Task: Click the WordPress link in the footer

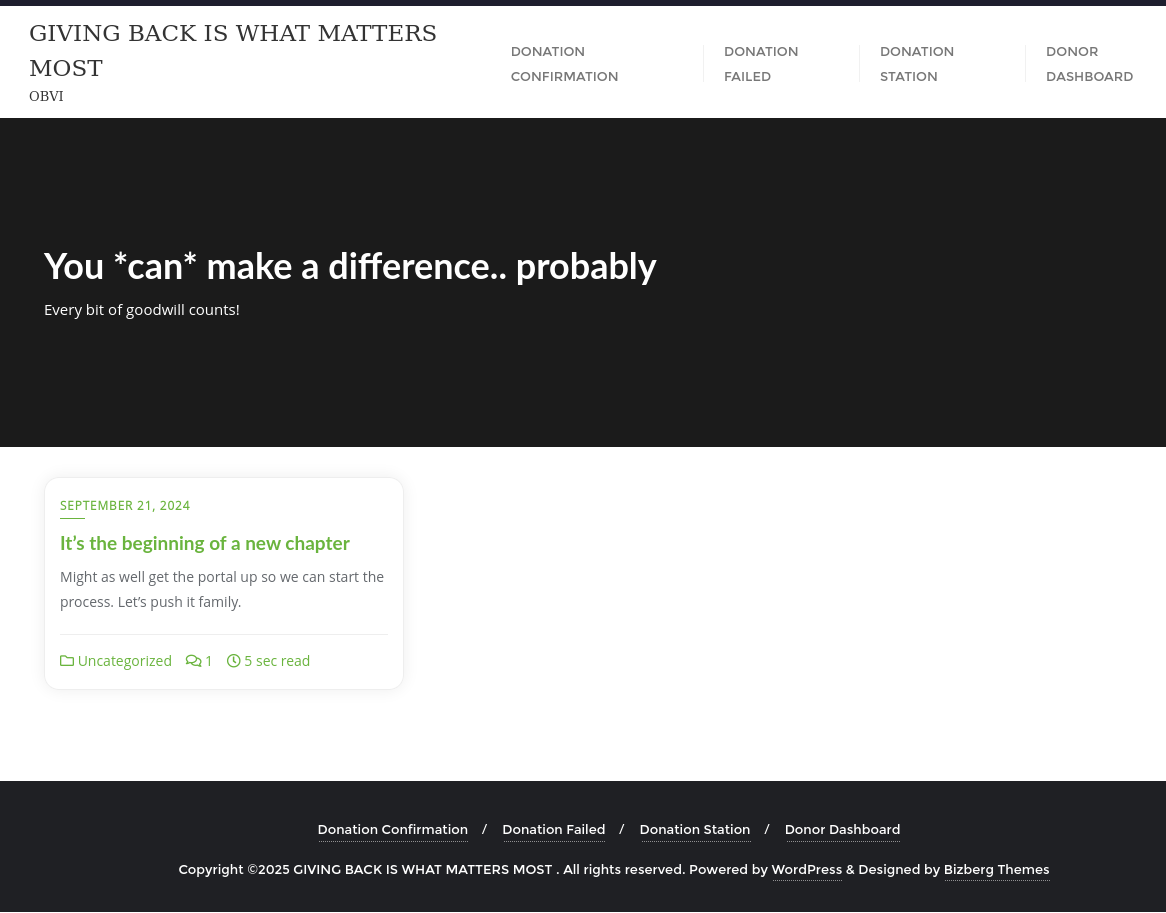Action: (806, 869)
